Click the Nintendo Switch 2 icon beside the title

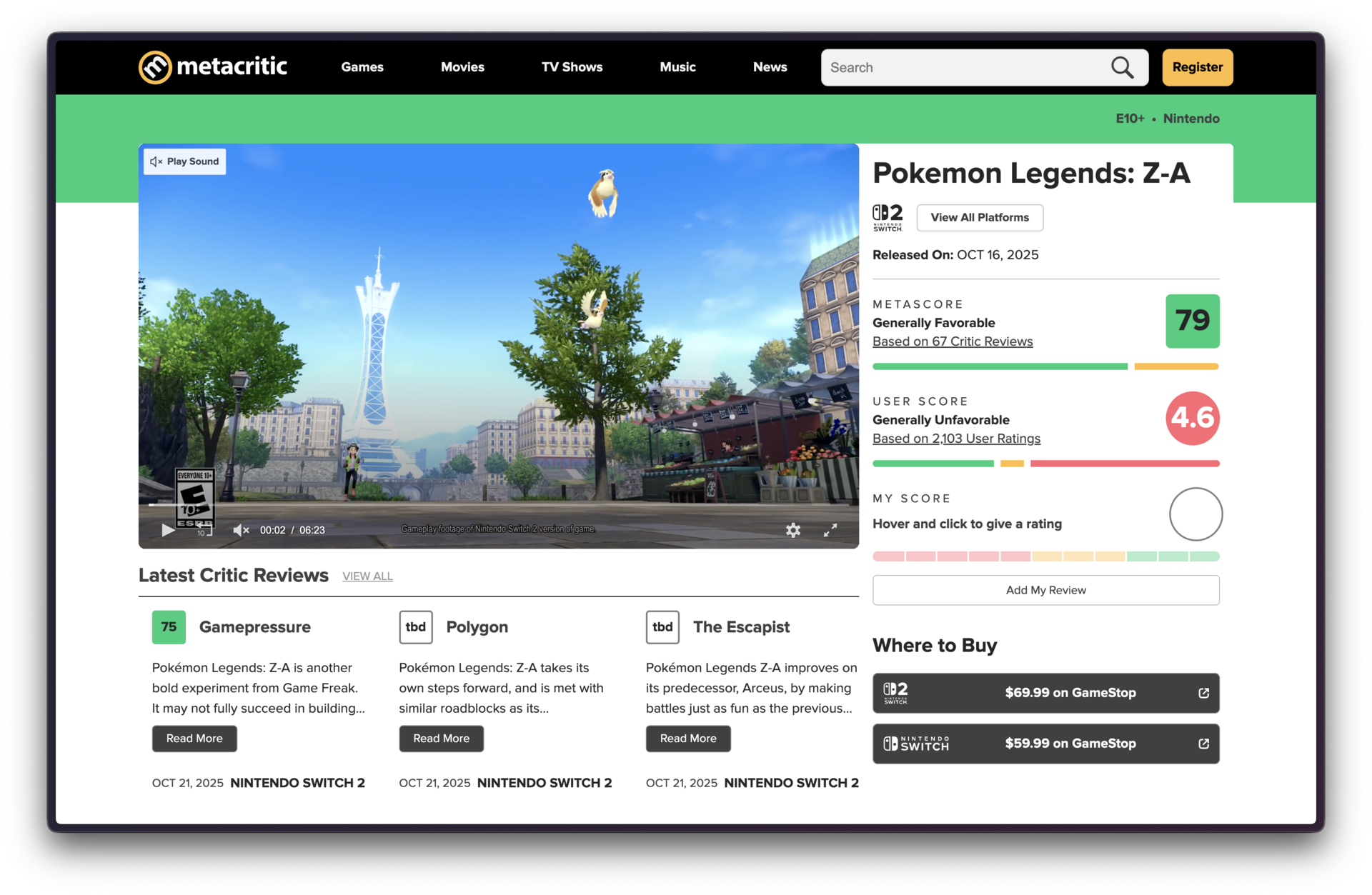887,216
